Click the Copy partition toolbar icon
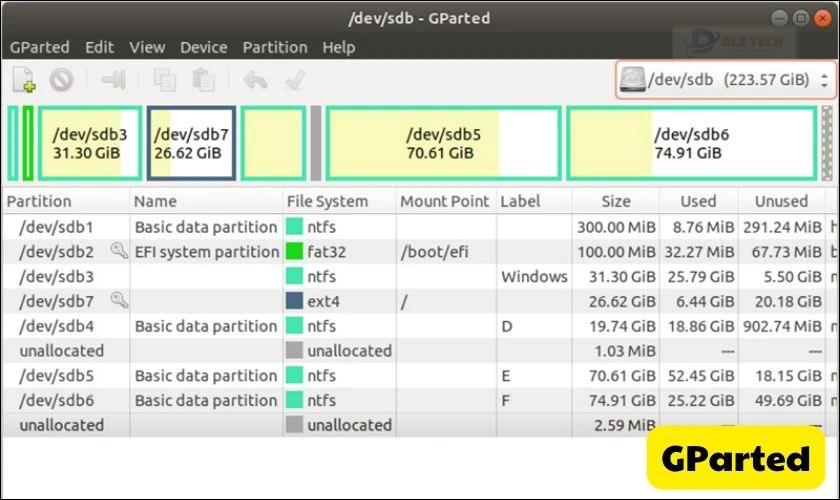This screenshot has height=500, width=840. [164, 80]
